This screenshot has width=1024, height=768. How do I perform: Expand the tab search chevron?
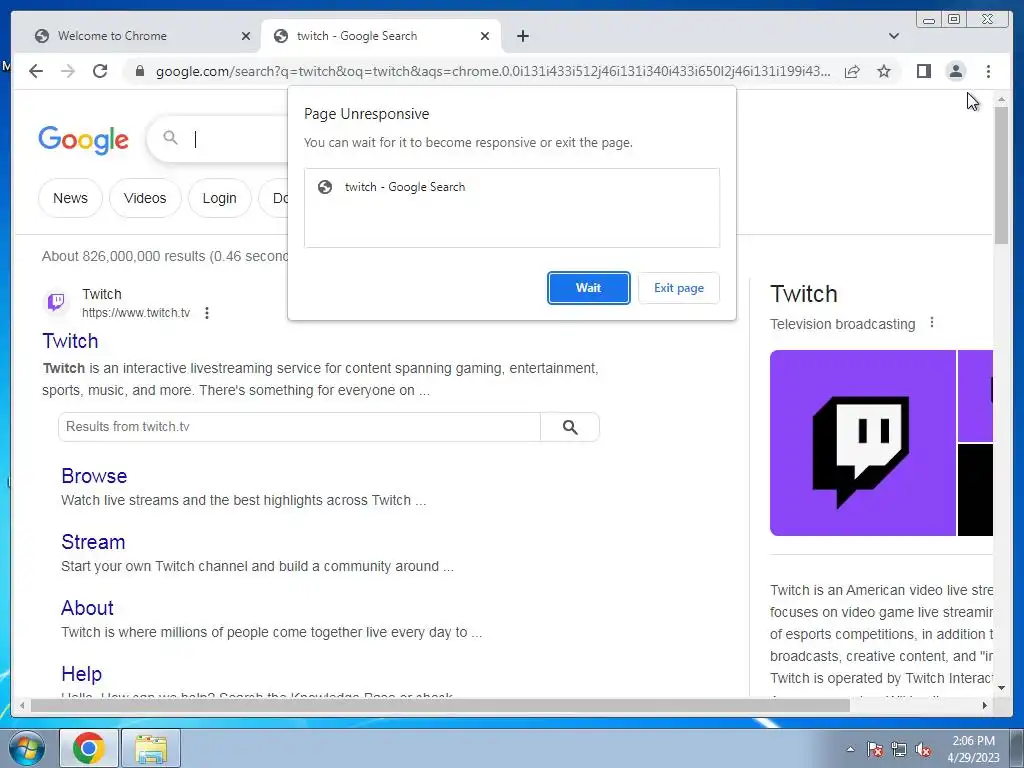pyautogui.click(x=894, y=36)
